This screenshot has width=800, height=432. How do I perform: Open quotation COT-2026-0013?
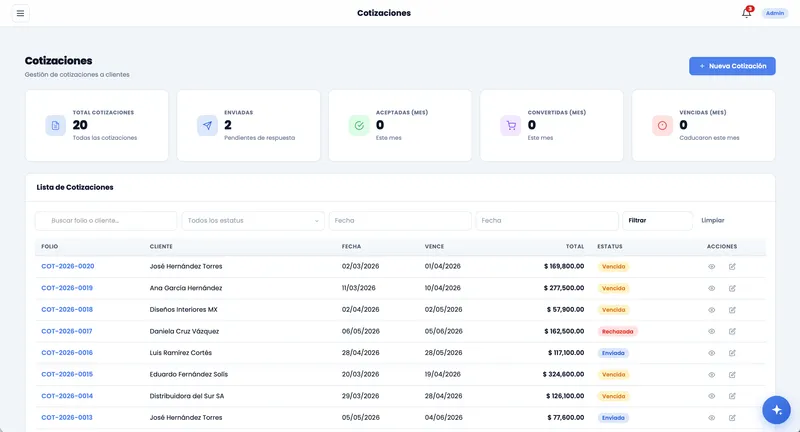[x=67, y=418]
